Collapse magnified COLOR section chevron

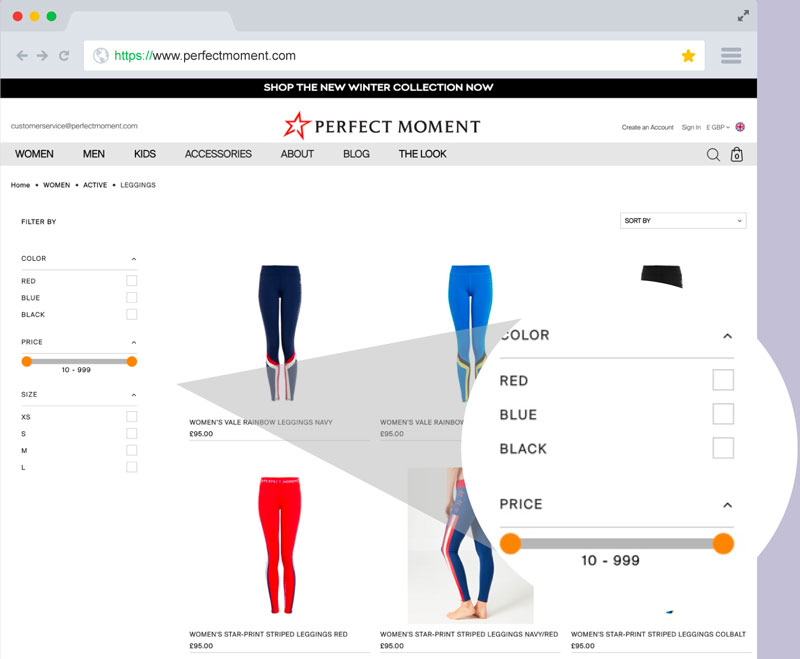pos(728,336)
